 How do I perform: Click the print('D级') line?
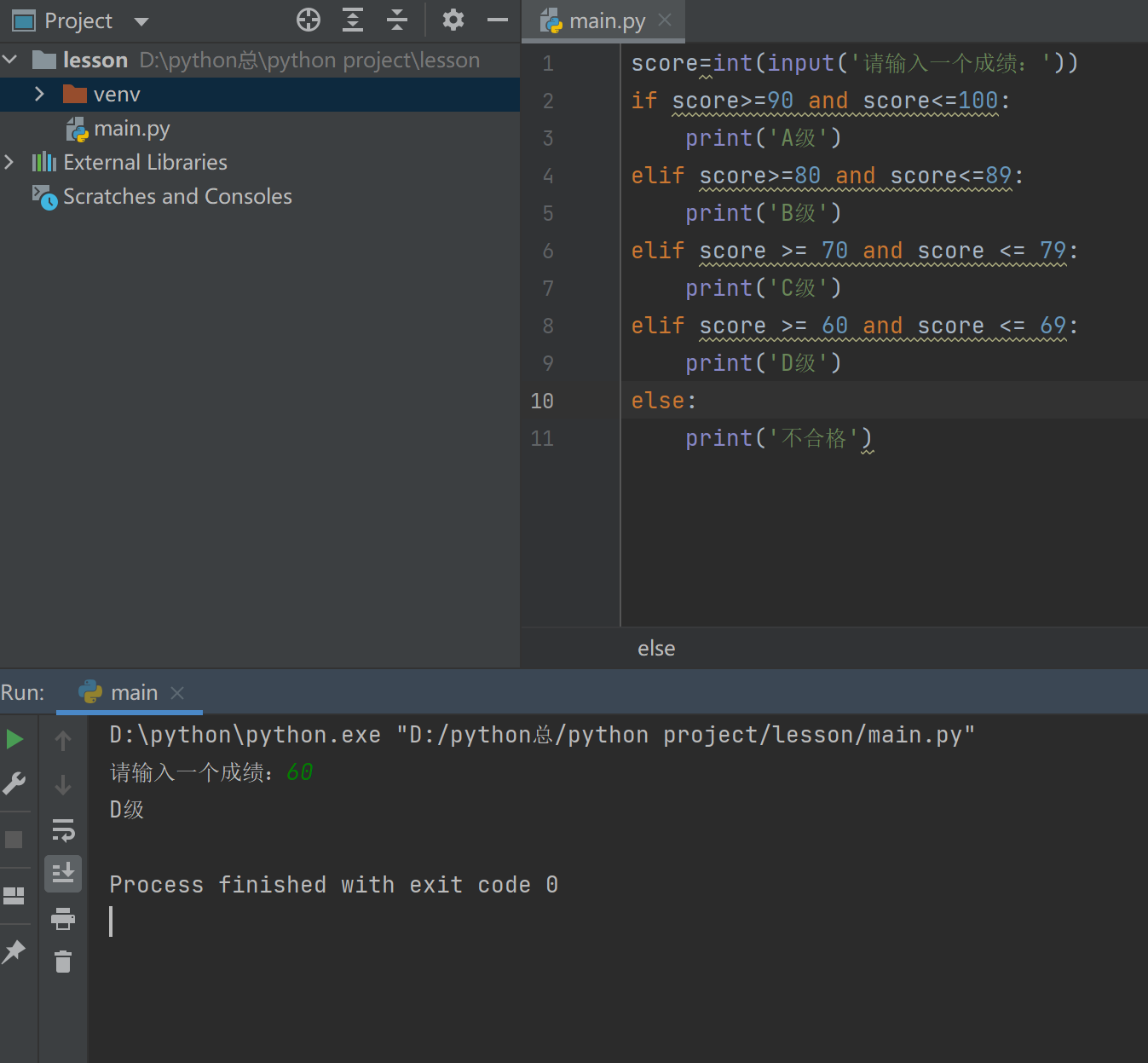pos(764,363)
